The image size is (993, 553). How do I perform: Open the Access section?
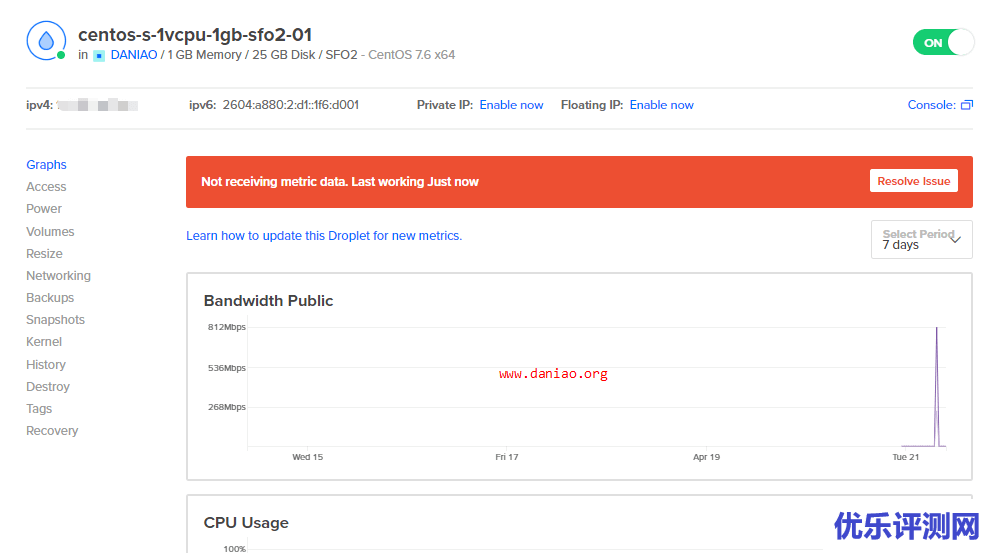pos(46,187)
